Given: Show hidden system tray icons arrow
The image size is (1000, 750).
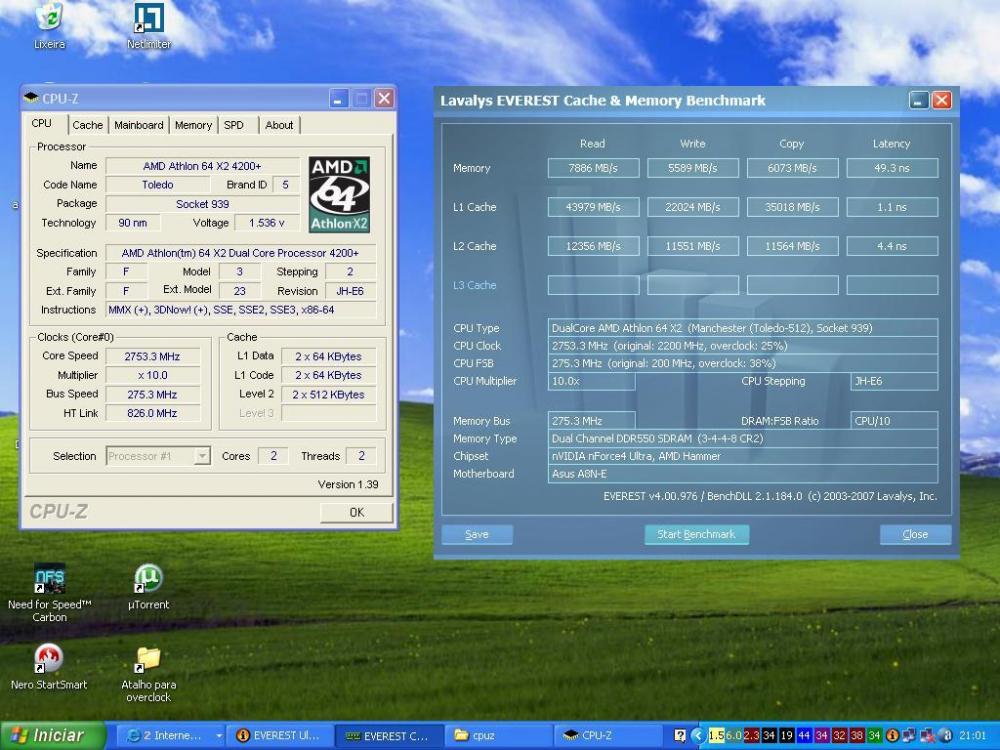Looking at the screenshot, I should (697, 736).
